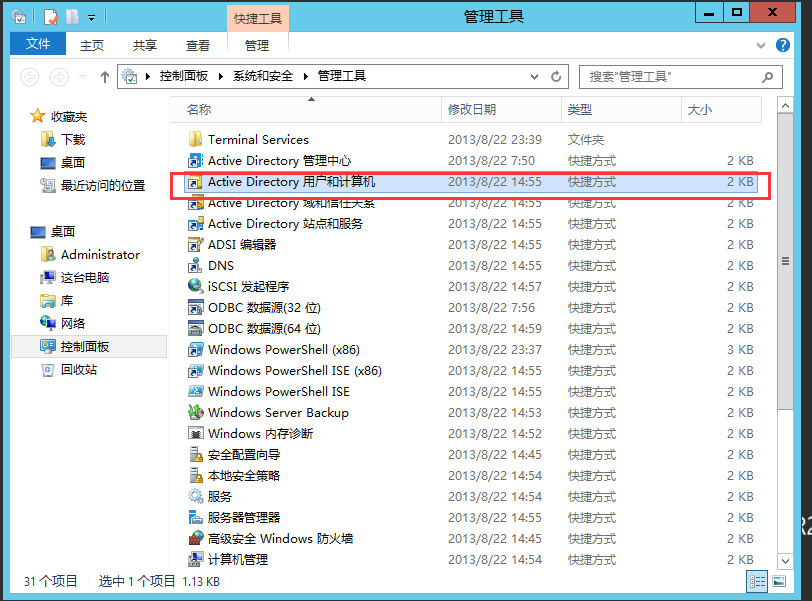Sort by 名称 column header
812x601 pixels.
306,109
